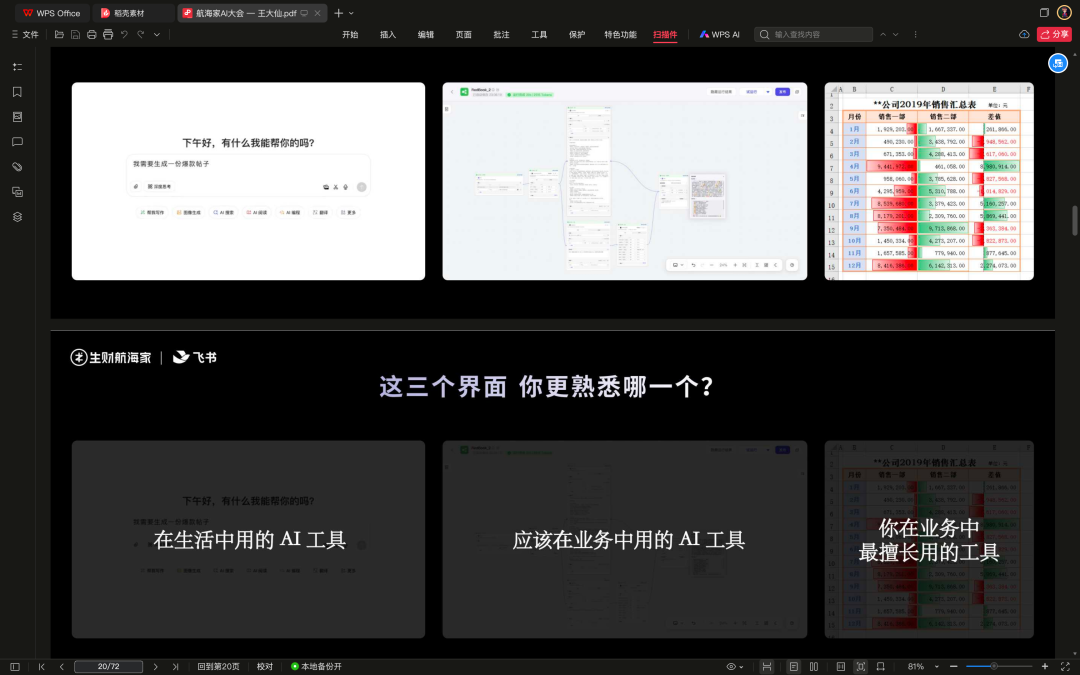Click the display icon on the pdf tab

click(304, 13)
